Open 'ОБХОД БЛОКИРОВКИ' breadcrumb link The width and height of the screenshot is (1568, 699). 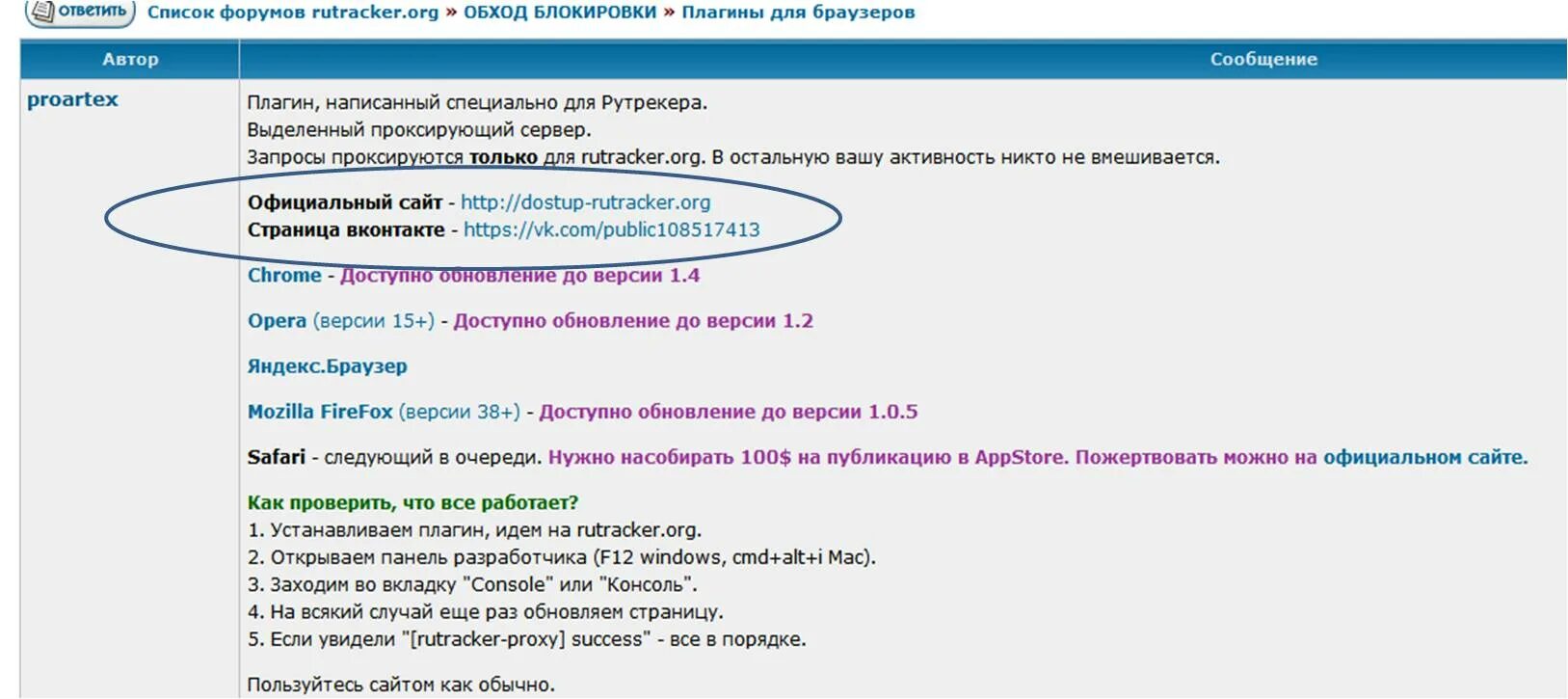tap(560, 13)
